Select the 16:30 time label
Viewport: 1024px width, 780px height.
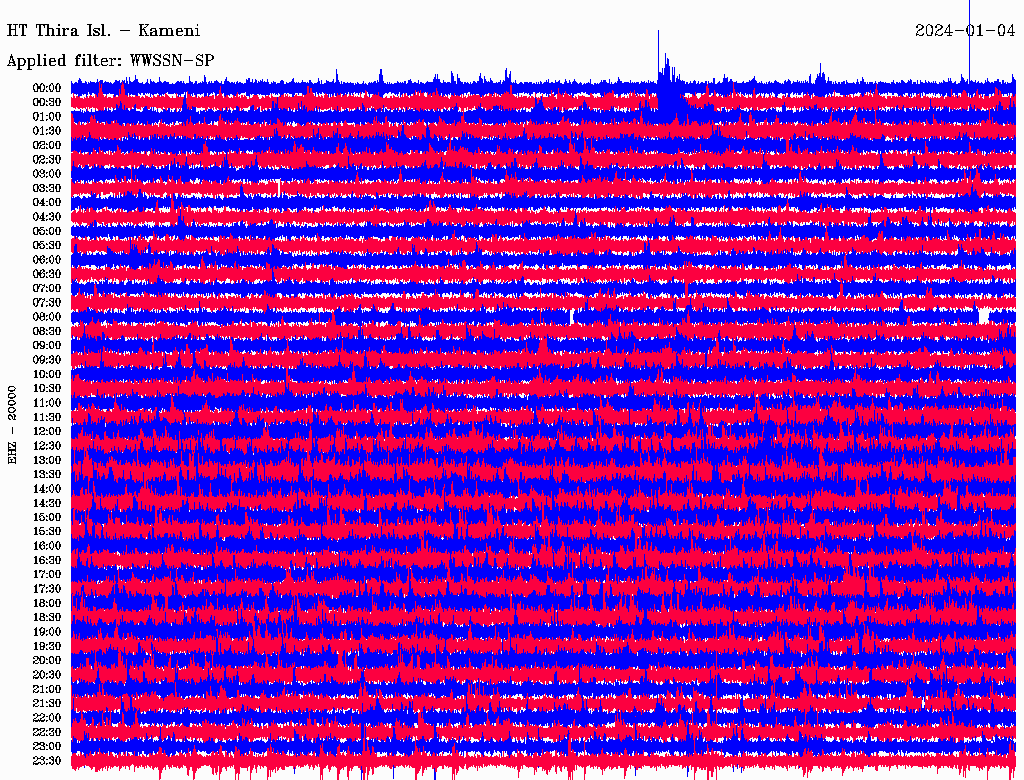[x=47, y=561]
